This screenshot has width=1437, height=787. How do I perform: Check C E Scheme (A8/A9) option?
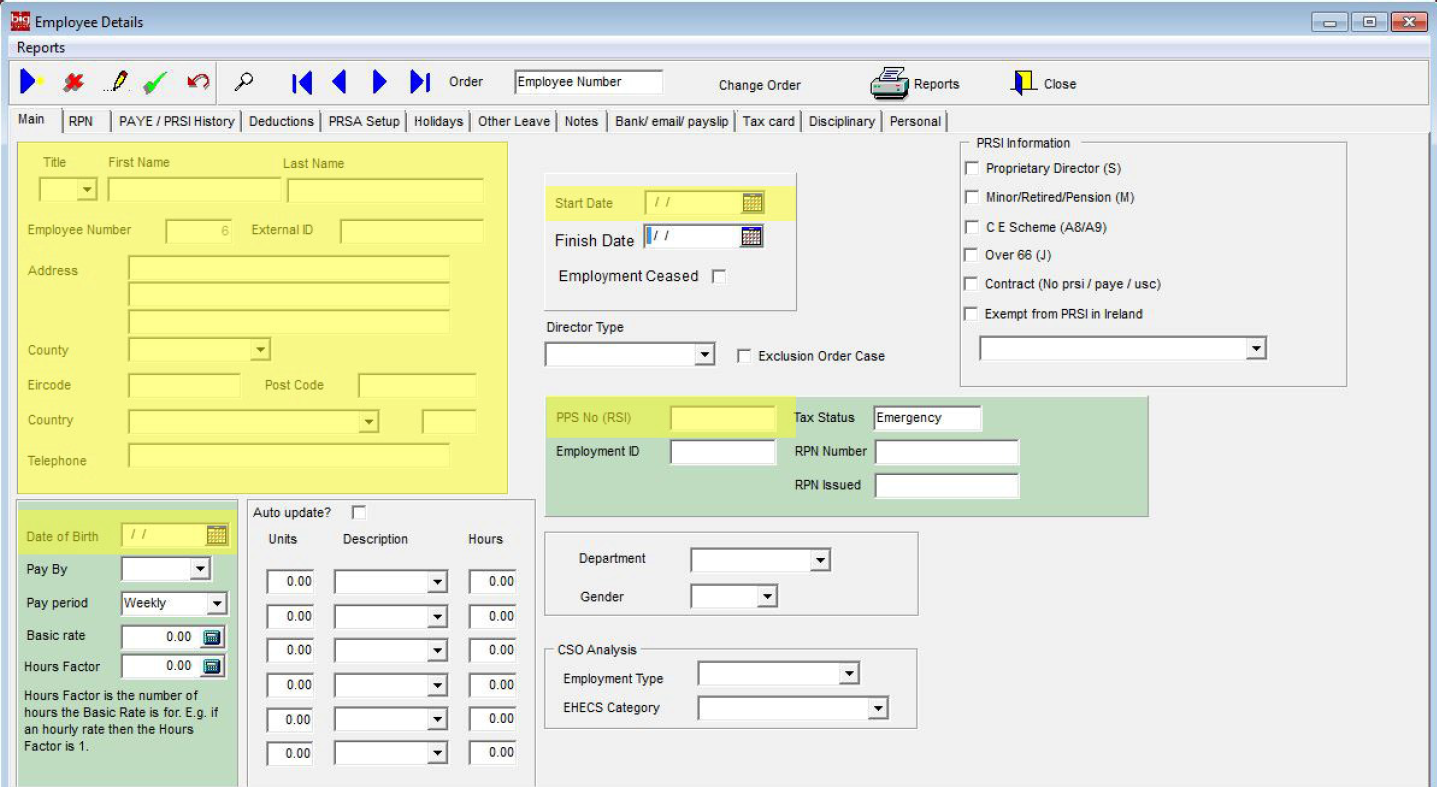(971, 227)
